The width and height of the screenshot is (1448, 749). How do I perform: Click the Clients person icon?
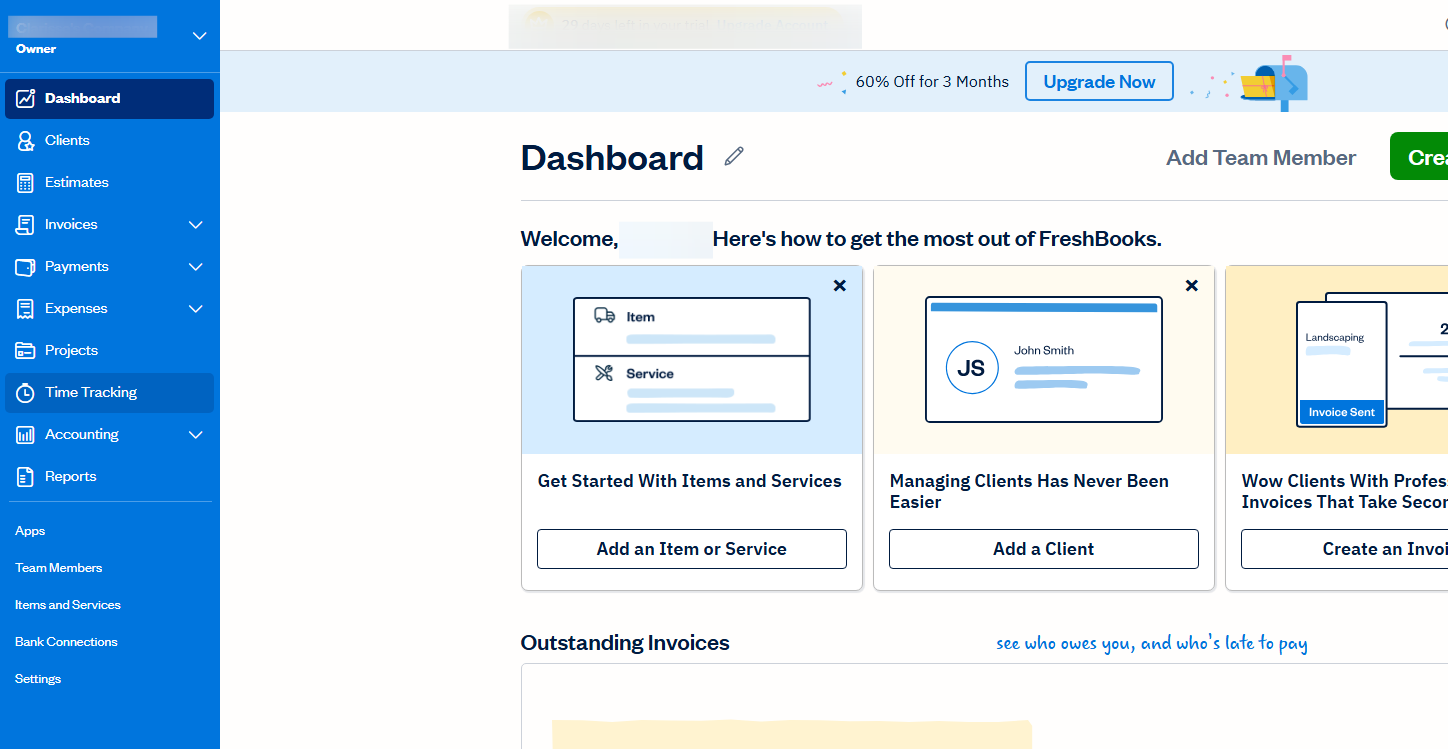point(26,140)
